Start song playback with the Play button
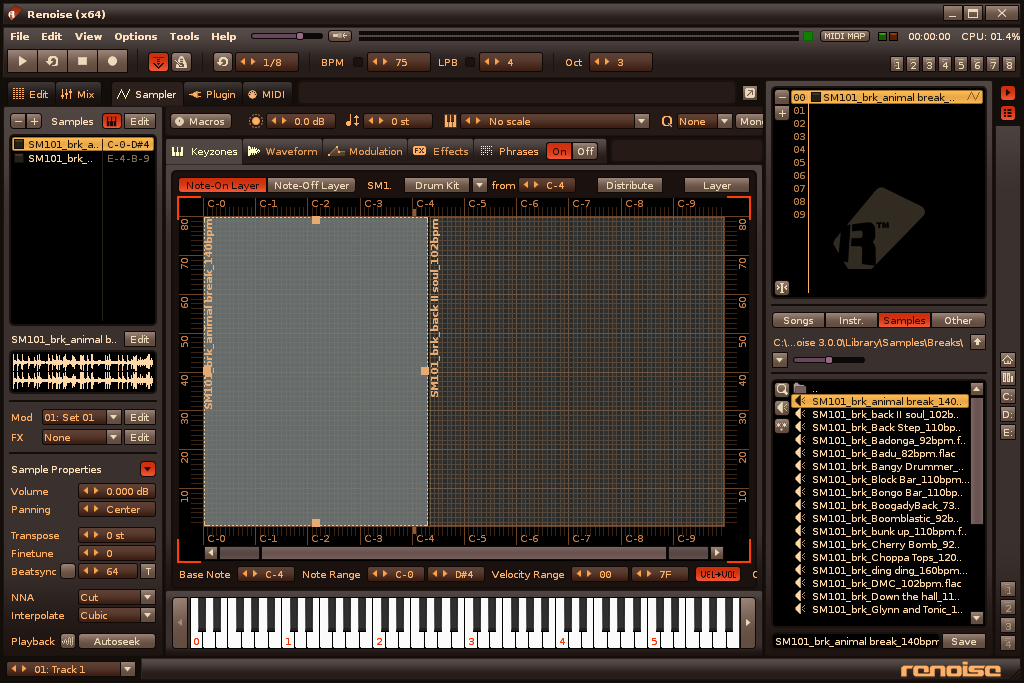 coord(22,61)
